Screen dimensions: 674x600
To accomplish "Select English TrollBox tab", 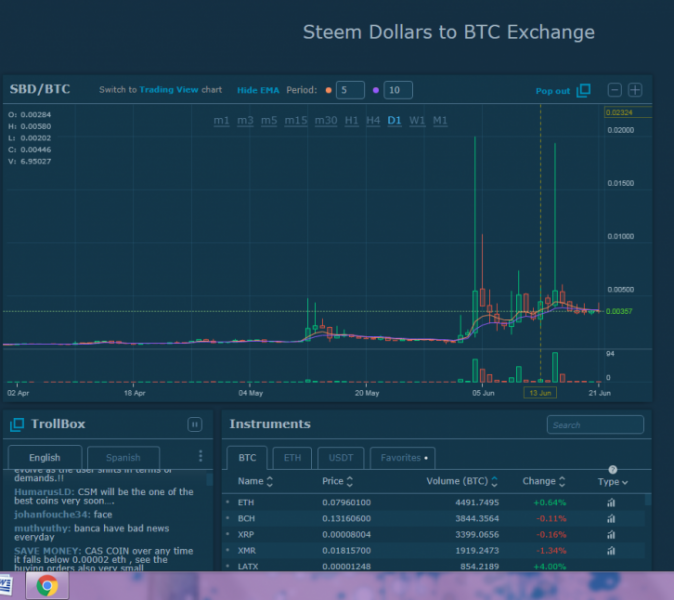I will tap(45, 458).
